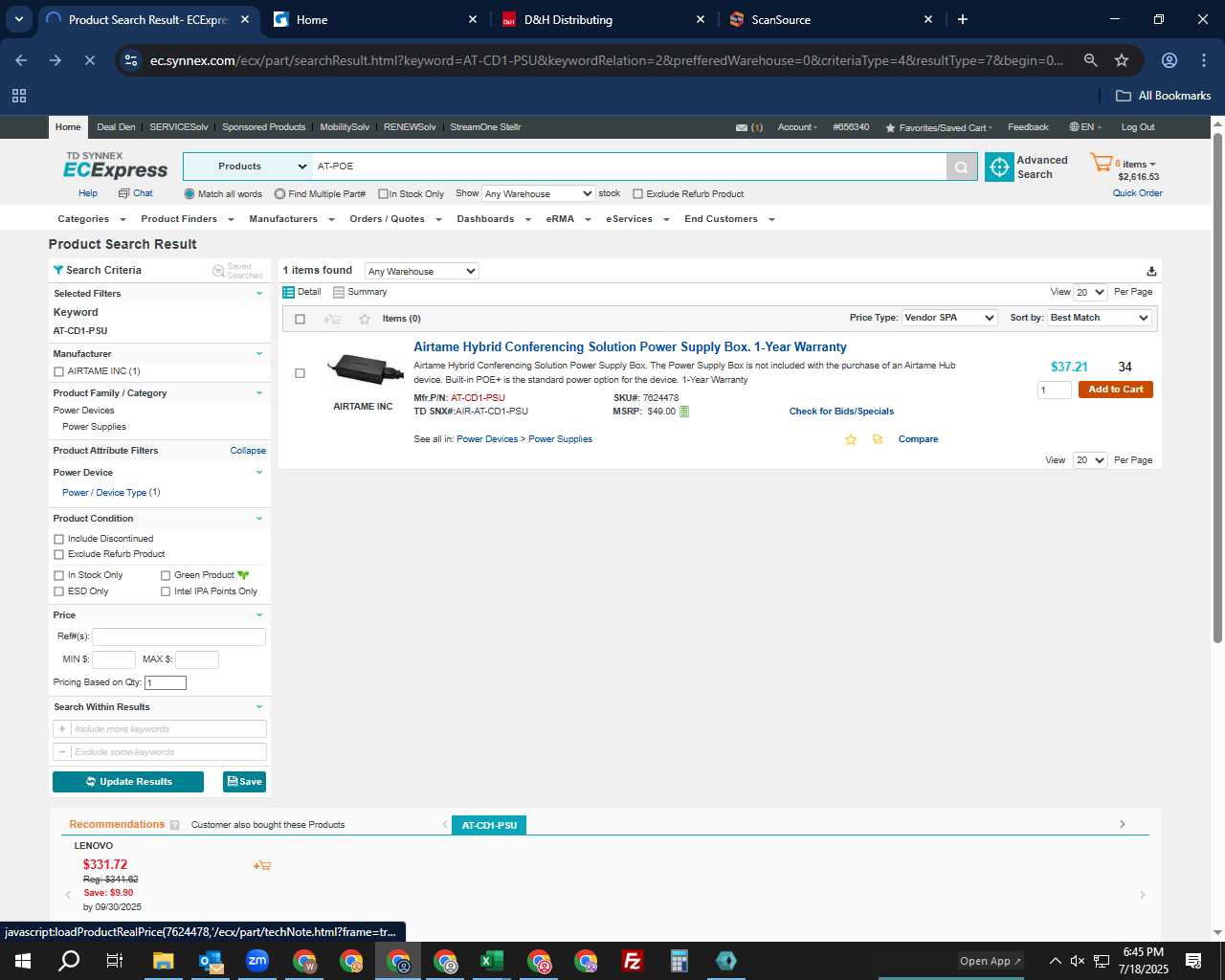Toggle Exclude Refurb Product top checkbox
The image size is (1225, 980).
[x=637, y=194]
